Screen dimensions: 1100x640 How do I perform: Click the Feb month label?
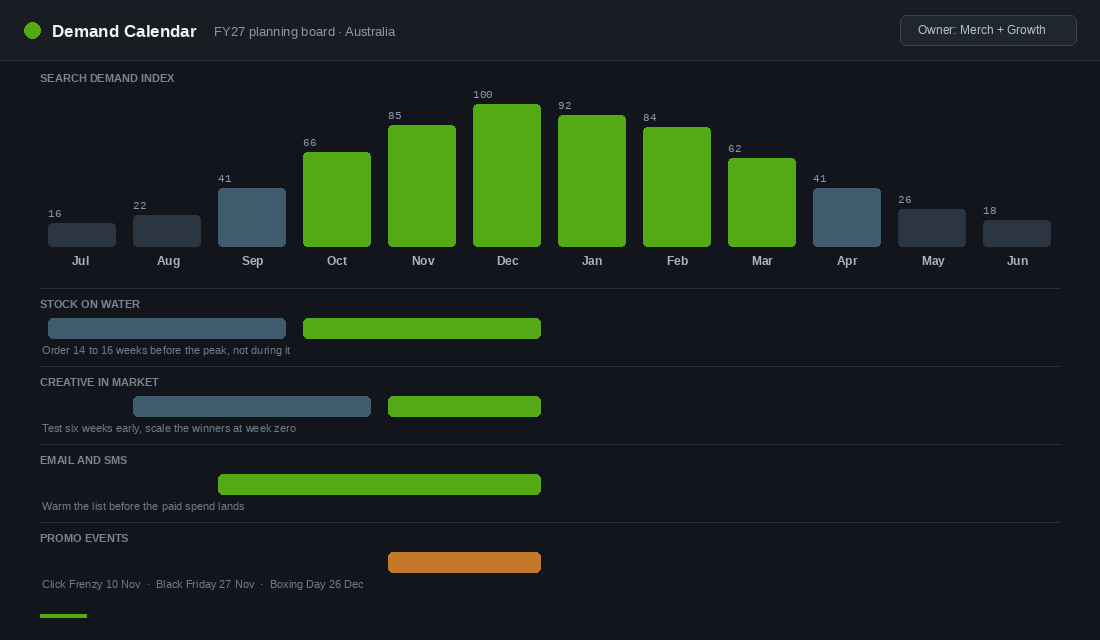coord(677,260)
